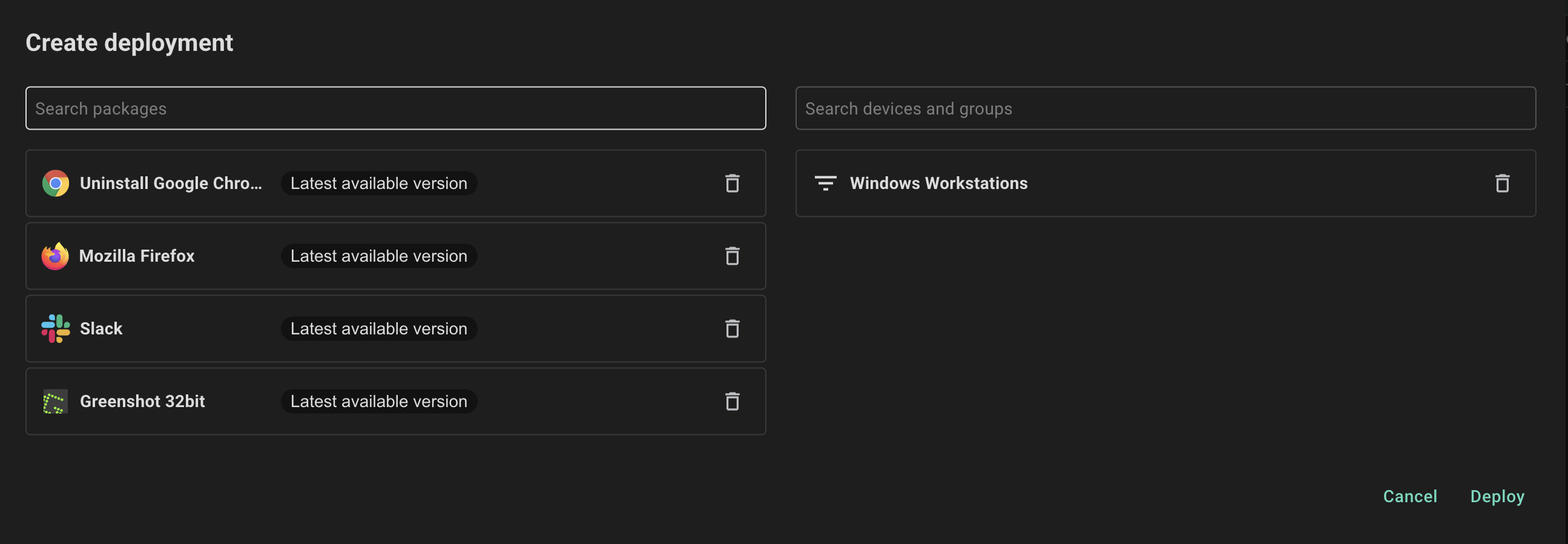The height and width of the screenshot is (544, 1568).
Task: Select the Mozilla Firefox package name
Action: click(x=137, y=256)
